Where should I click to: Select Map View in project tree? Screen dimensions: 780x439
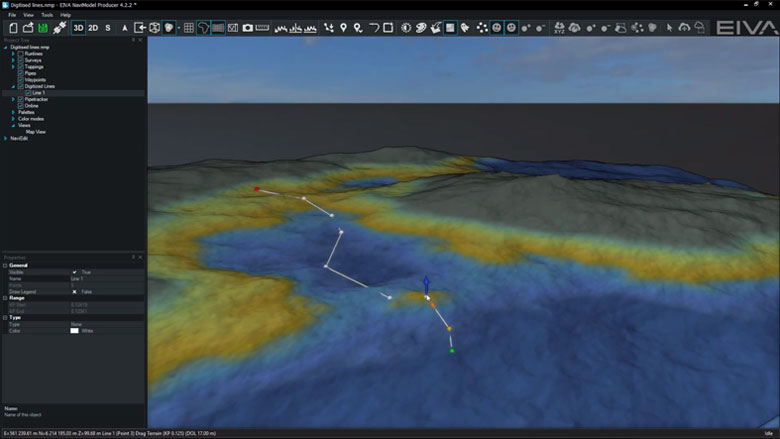click(x=35, y=131)
